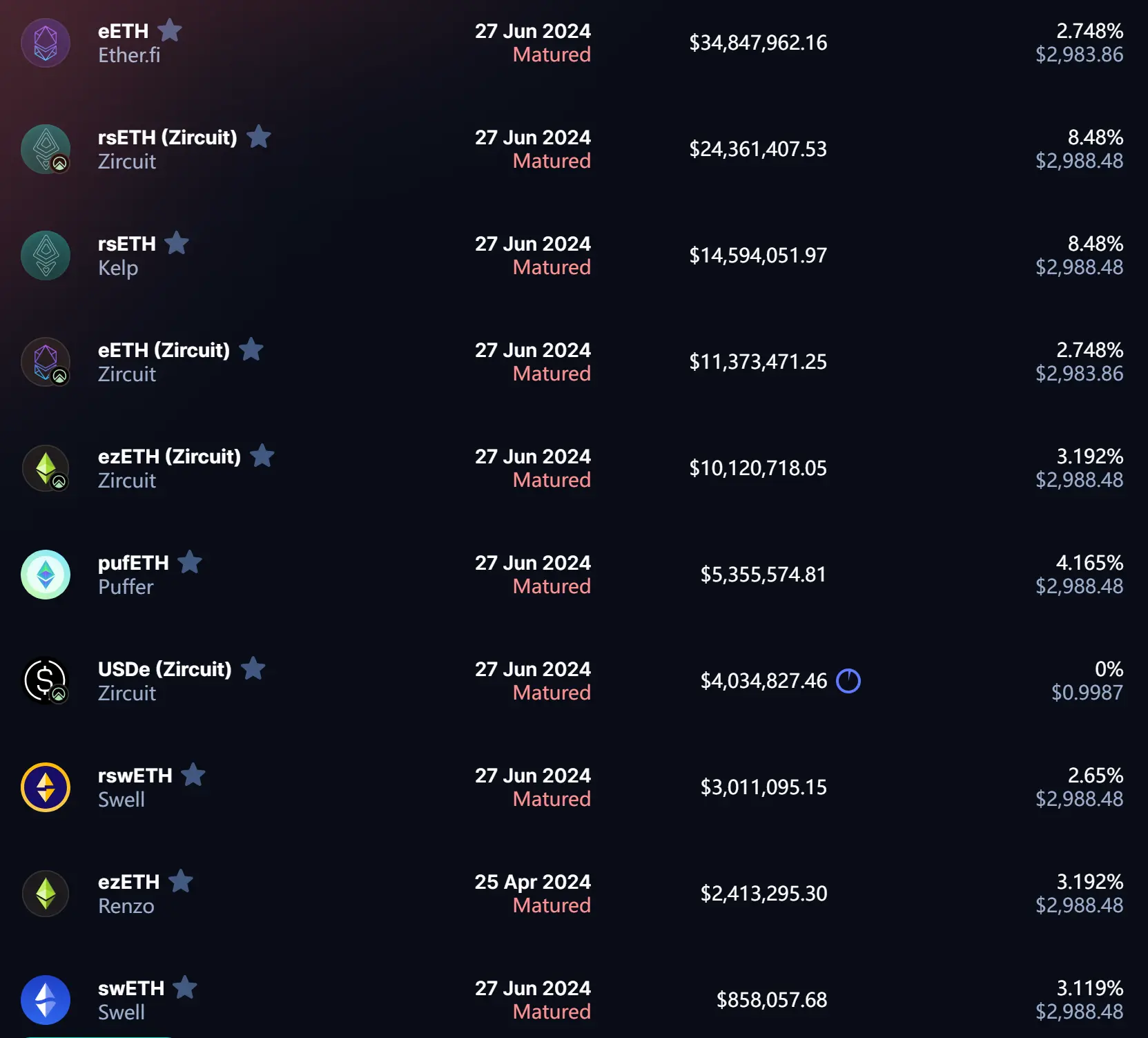Star the USDe (Zircuit) market
The image size is (1148, 1038).
[253, 669]
